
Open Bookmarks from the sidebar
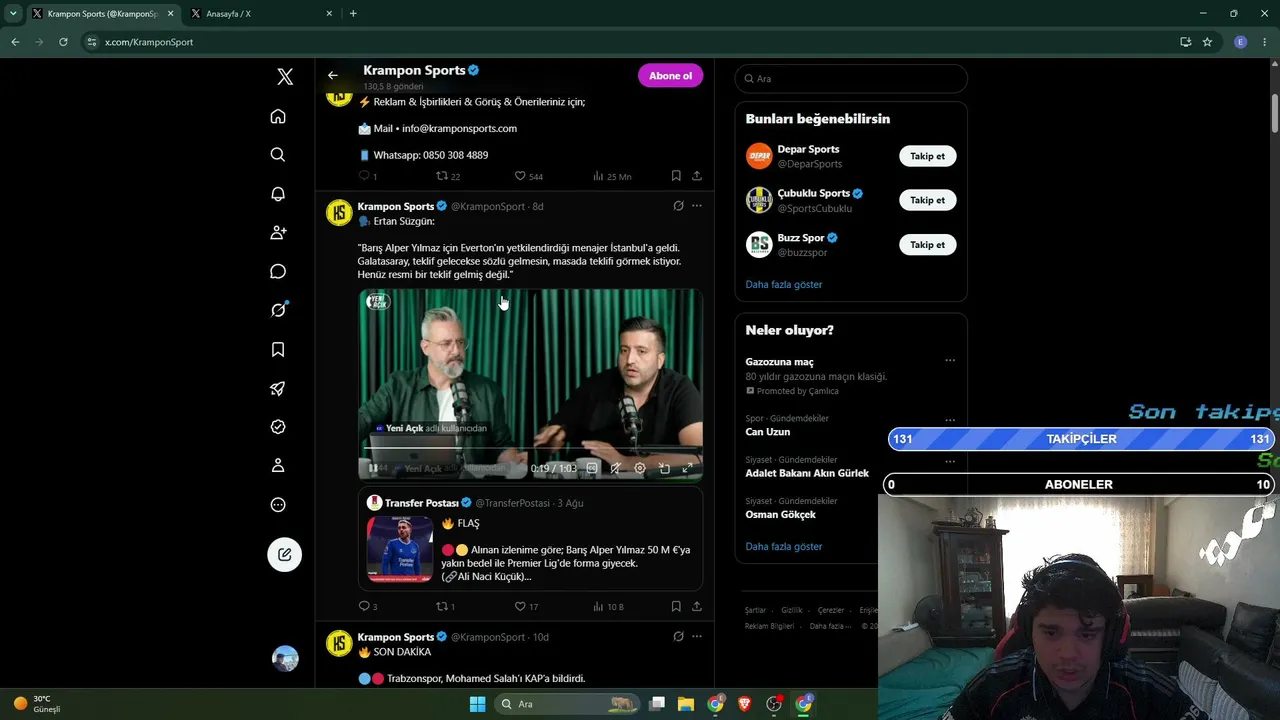pos(278,349)
